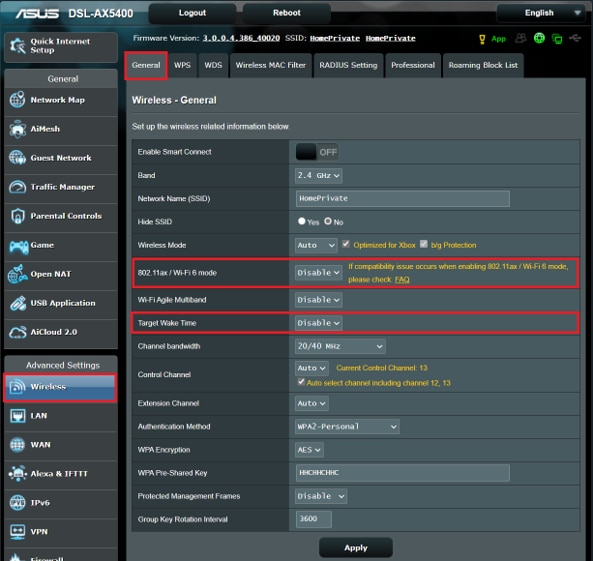Screen dimensions: 593x561
Task: Open the WAN globe icon
Action: 17,445
